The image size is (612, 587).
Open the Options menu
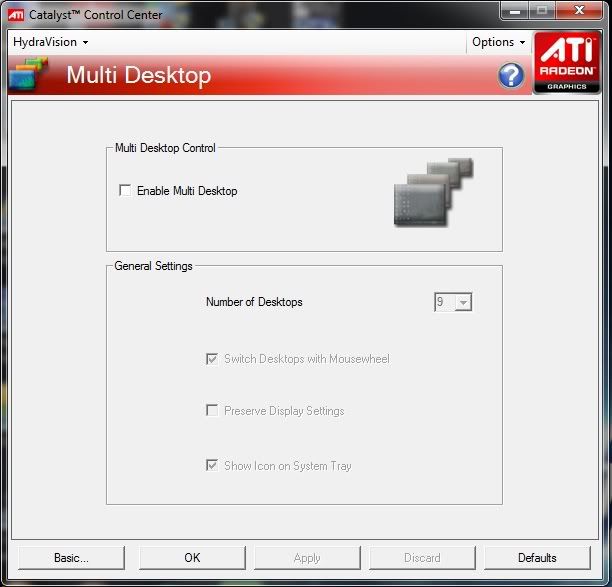(x=498, y=42)
